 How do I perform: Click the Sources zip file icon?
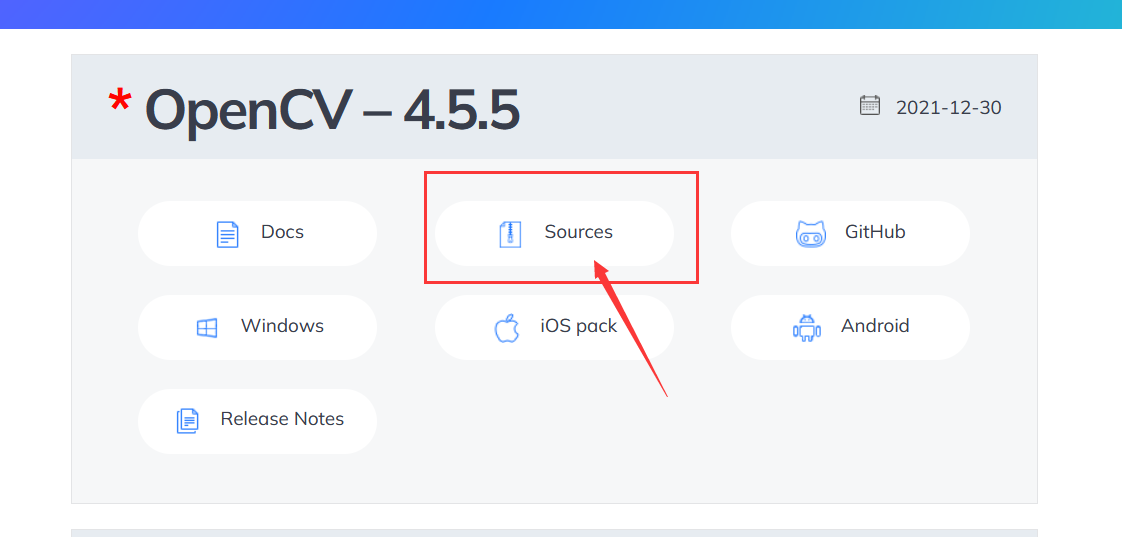pos(510,234)
